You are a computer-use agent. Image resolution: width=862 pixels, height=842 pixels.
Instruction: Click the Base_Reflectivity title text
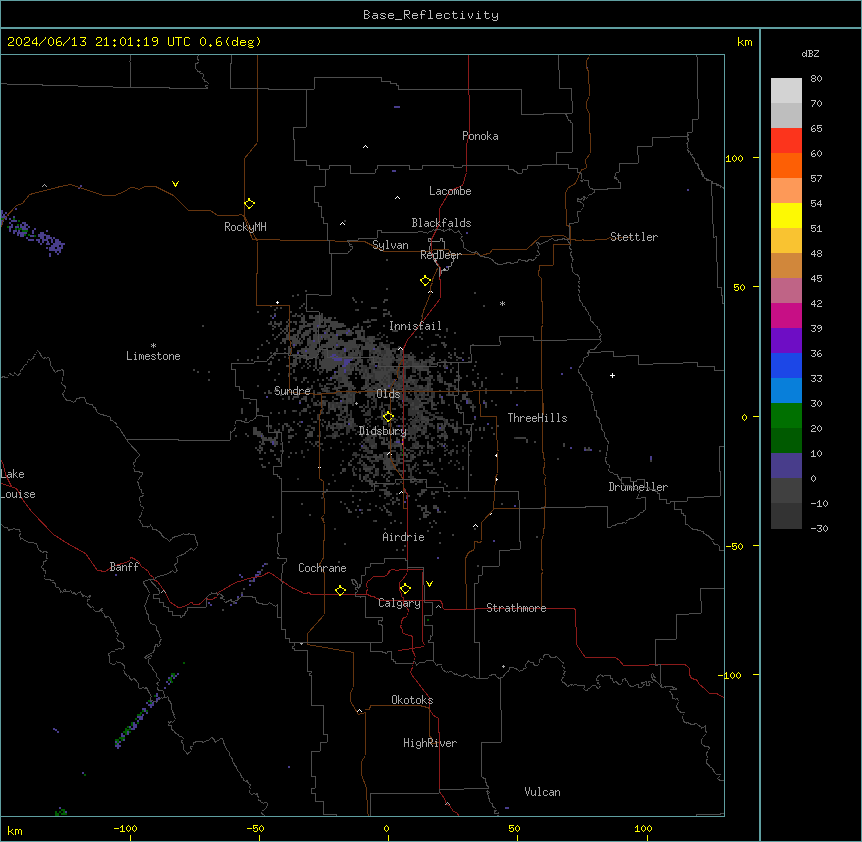pos(431,15)
